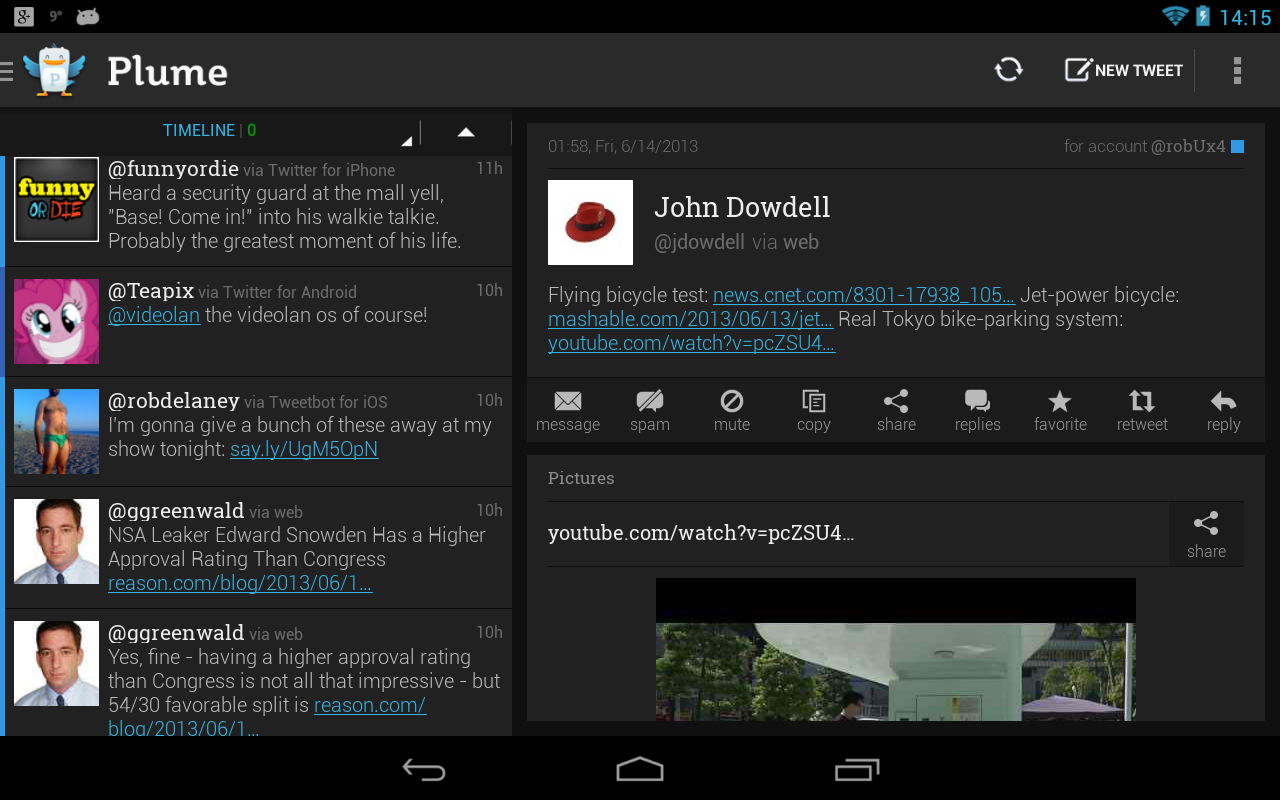
Task: Tap the 9° weather notification
Action: pyautogui.click(x=56, y=16)
